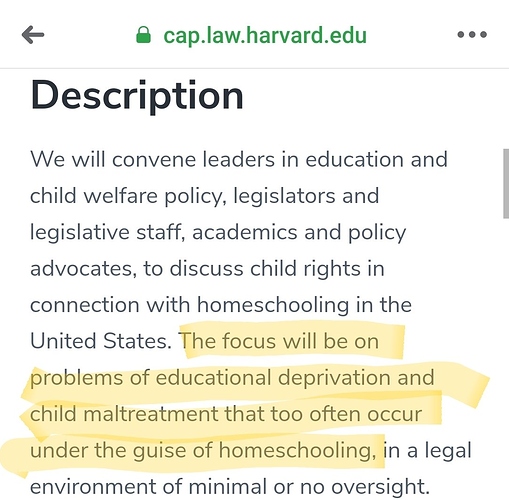The height and width of the screenshot is (500, 509).
Task: Tap the words 'United States'
Action: tap(101, 341)
